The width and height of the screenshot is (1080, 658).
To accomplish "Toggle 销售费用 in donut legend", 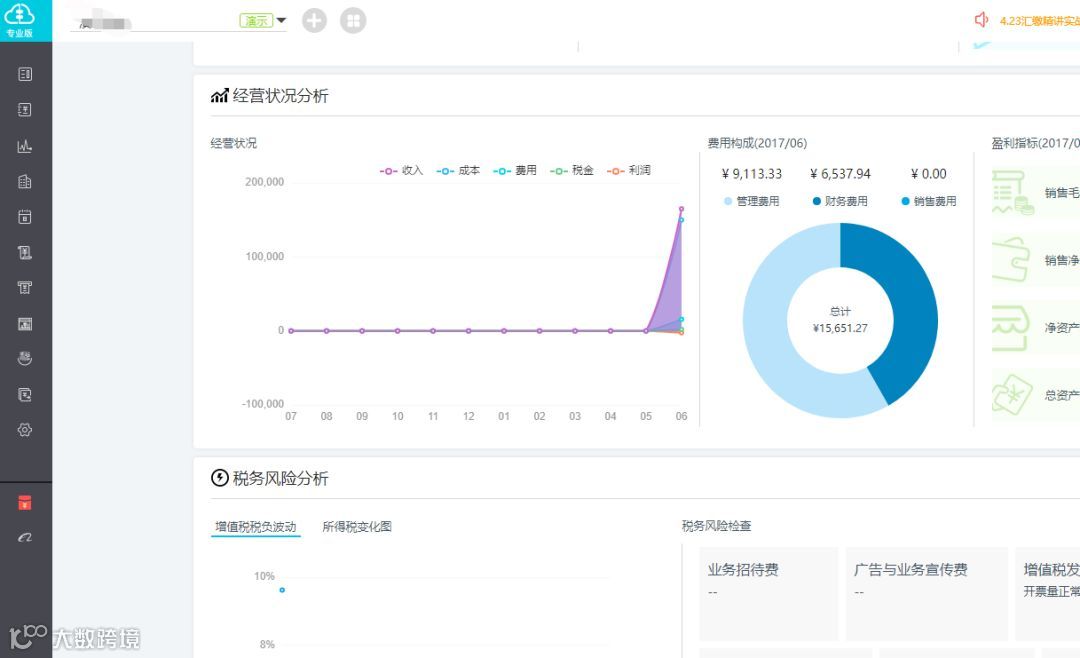I will pos(929,201).
